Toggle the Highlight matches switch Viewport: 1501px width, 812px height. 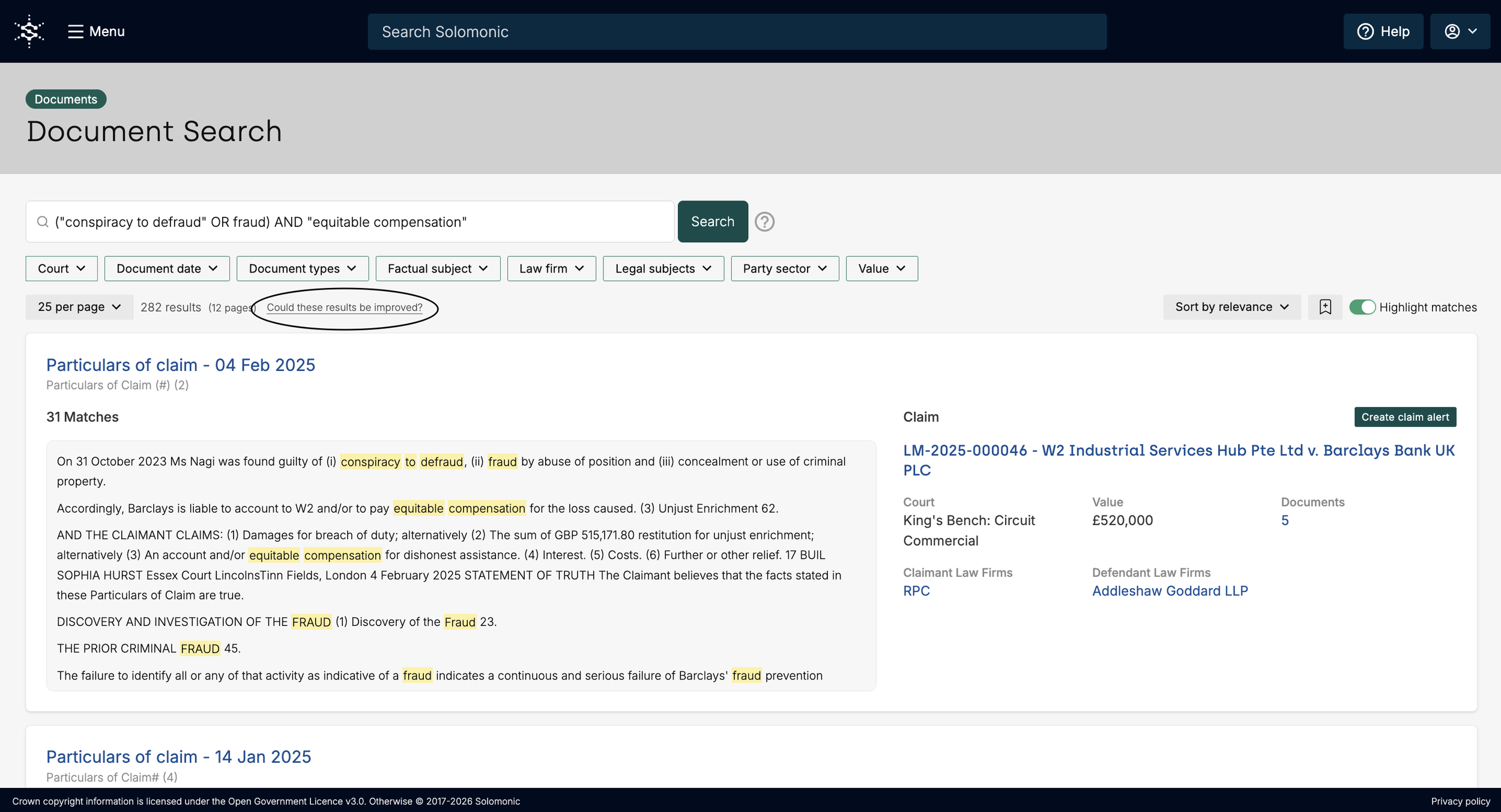(x=1362, y=307)
